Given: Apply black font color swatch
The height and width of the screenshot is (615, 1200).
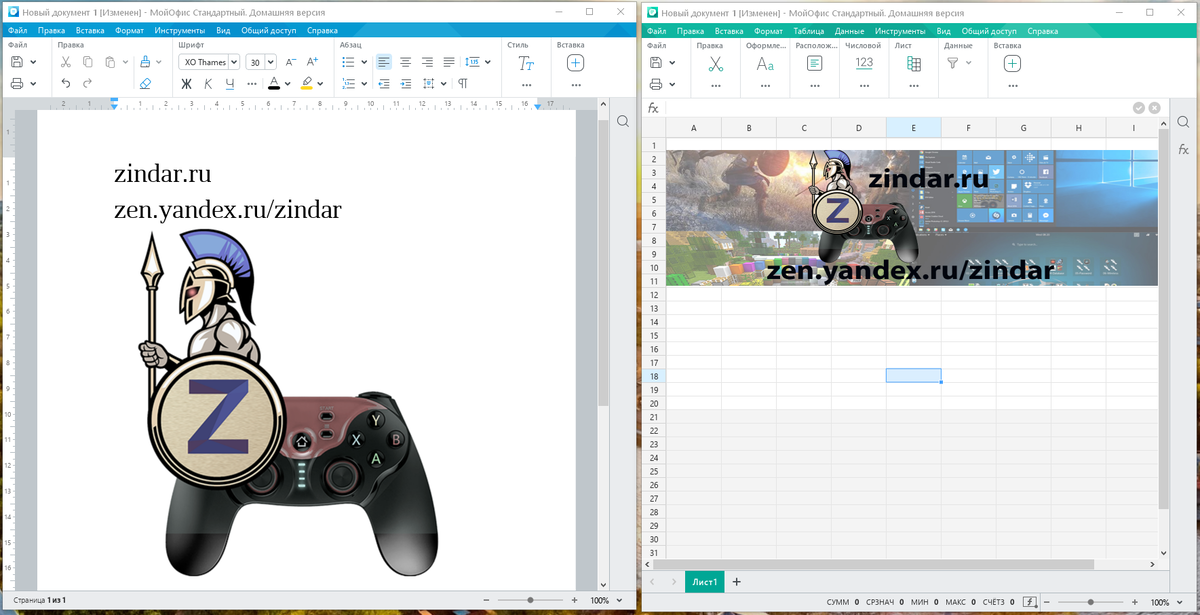Looking at the screenshot, I should pos(274,84).
